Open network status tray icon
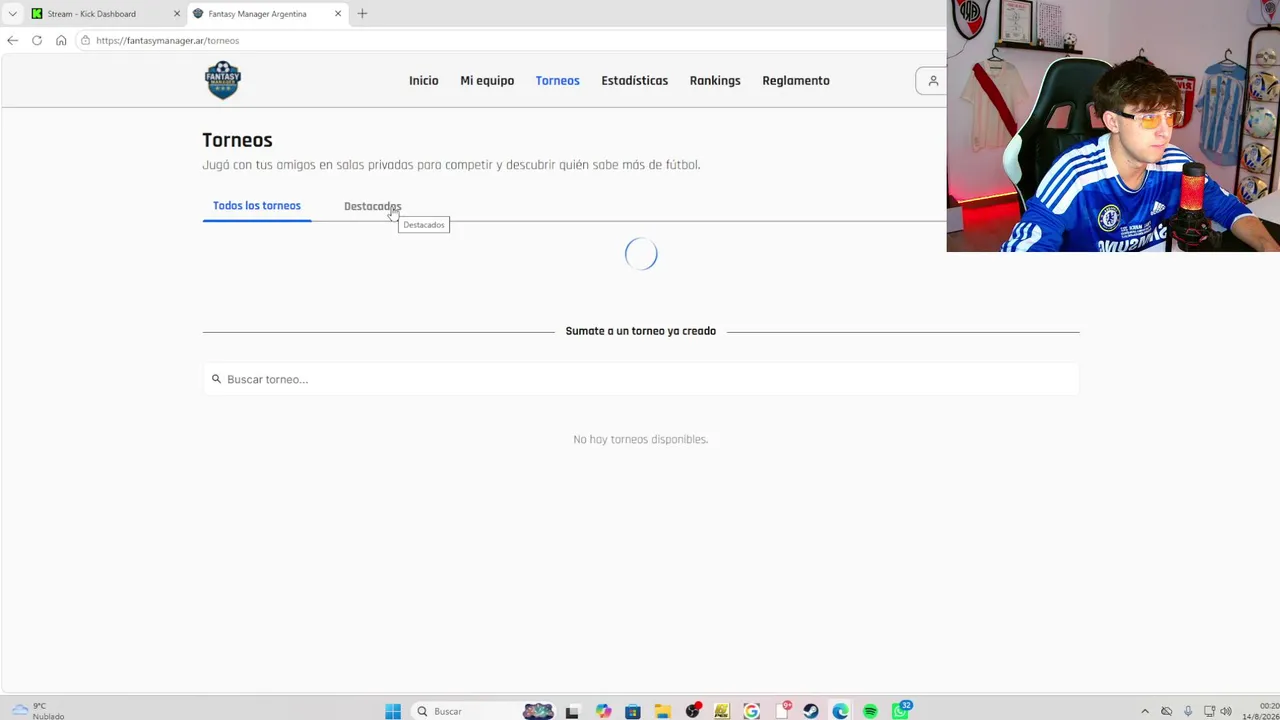Image resolution: width=1280 pixels, height=720 pixels. pos(1210,711)
